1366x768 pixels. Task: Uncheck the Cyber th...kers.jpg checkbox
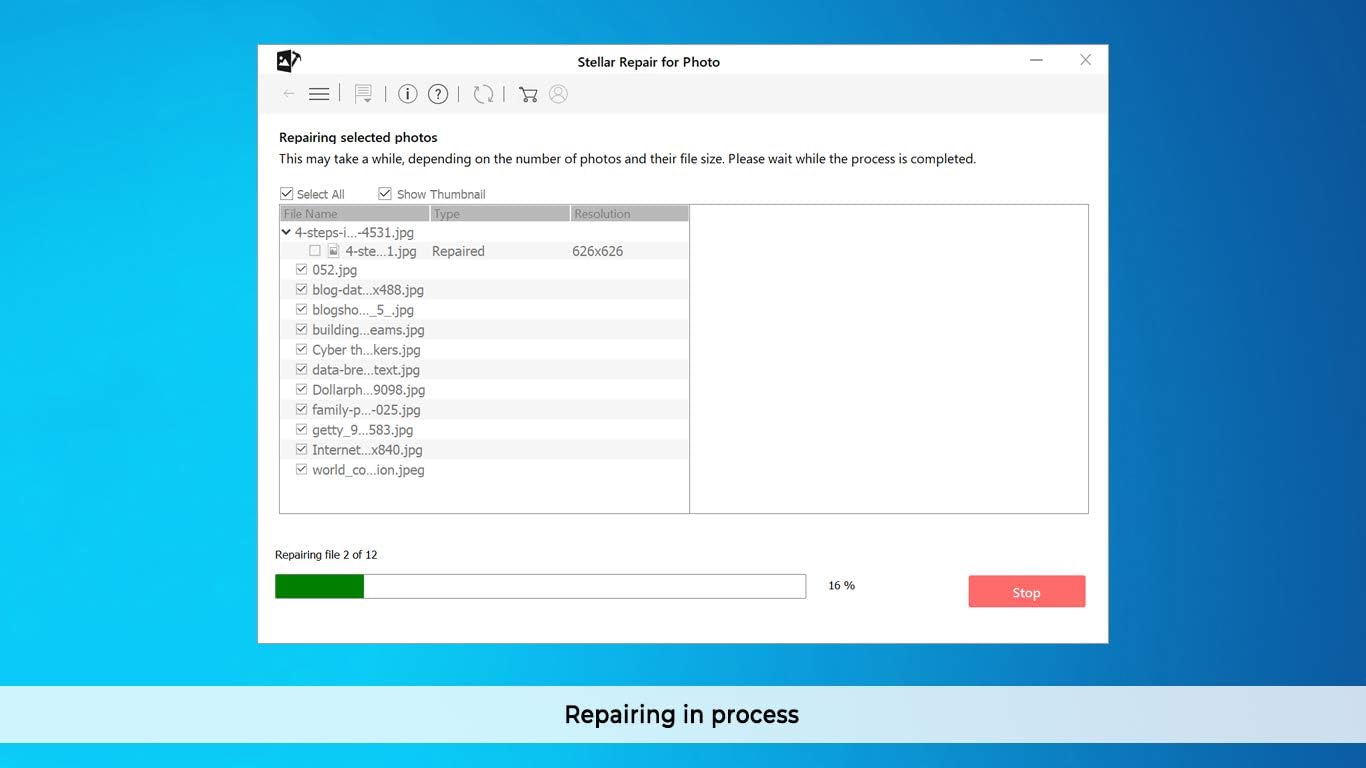click(x=301, y=350)
